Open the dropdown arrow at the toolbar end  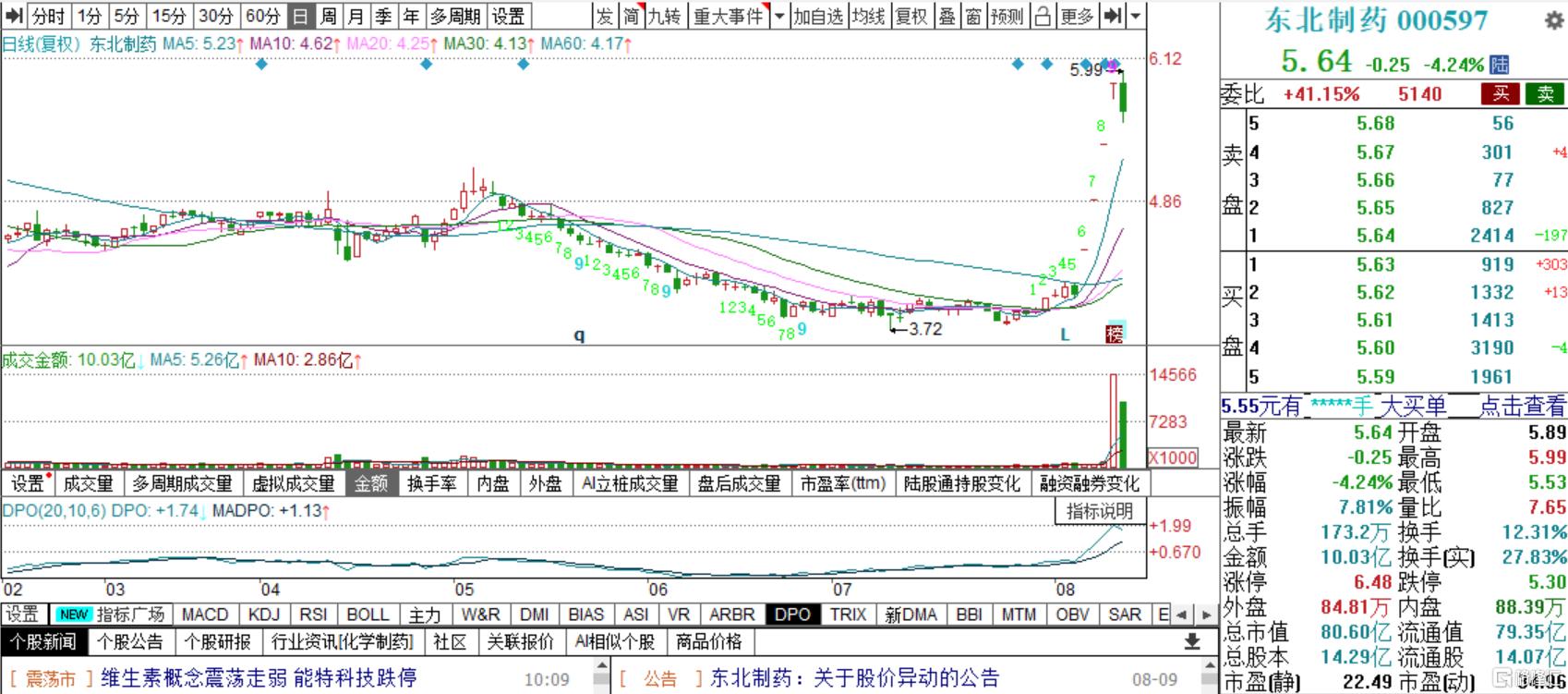1136,16
